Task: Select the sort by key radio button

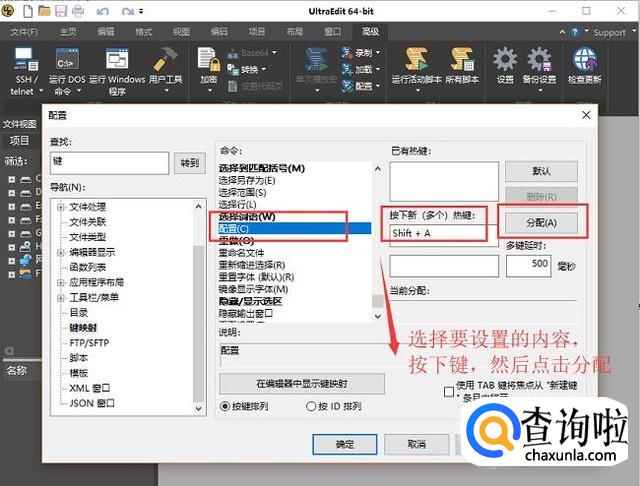Action: coord(225,406)
